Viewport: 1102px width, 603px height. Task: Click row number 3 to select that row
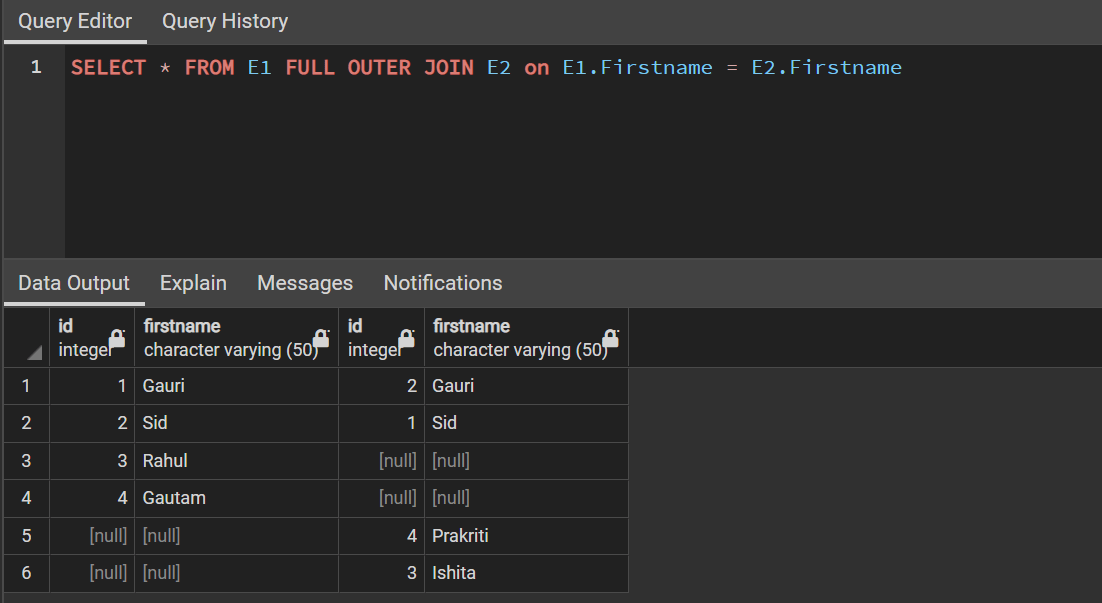click(x=25, y=460)
